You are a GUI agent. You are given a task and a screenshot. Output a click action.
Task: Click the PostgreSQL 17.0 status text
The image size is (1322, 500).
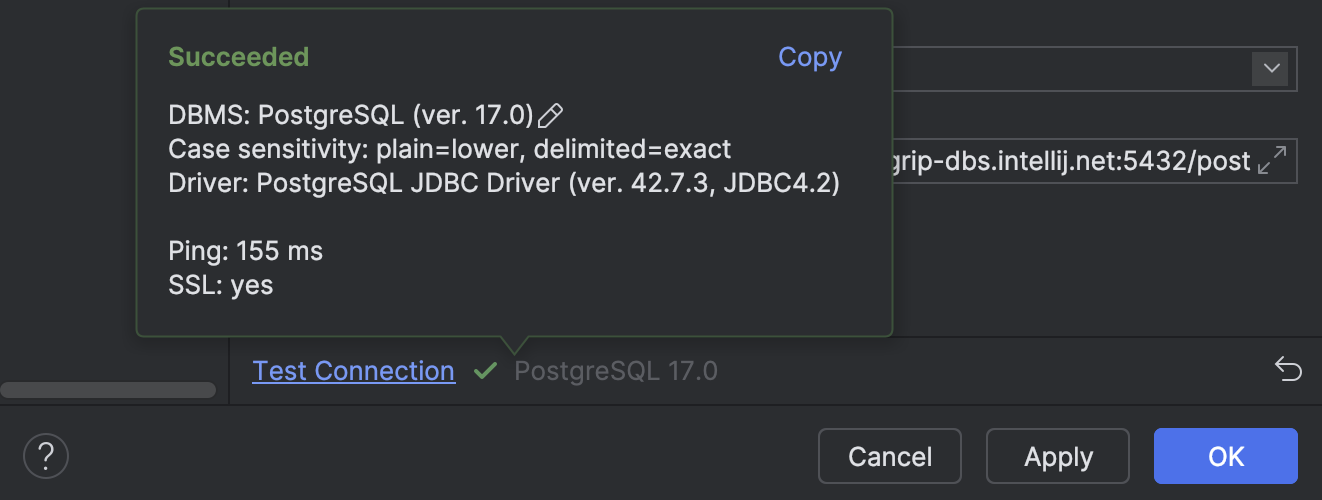pos(616,372)
